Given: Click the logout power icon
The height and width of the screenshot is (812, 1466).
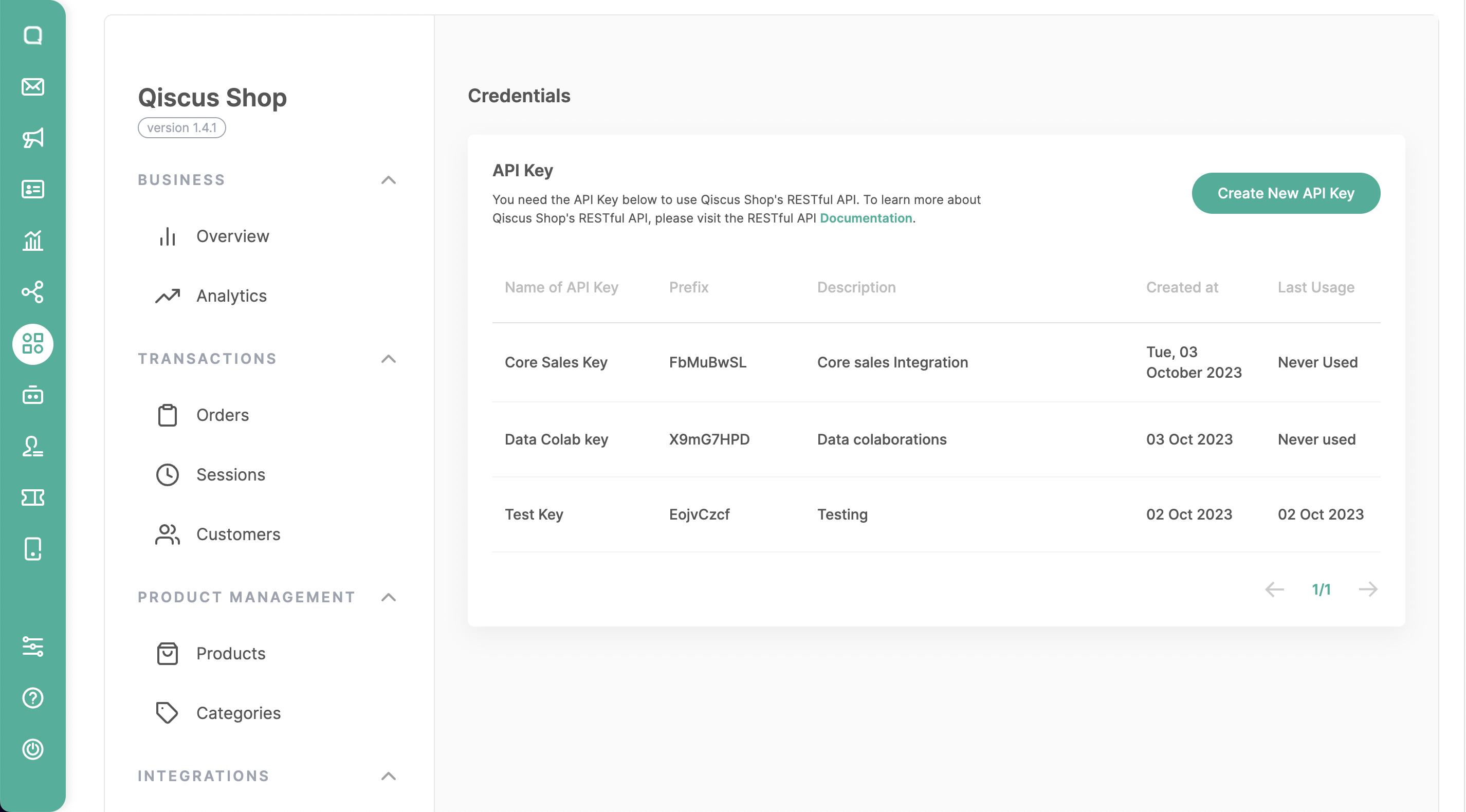Looking at the screenshot, I should [x=32, y=749].
